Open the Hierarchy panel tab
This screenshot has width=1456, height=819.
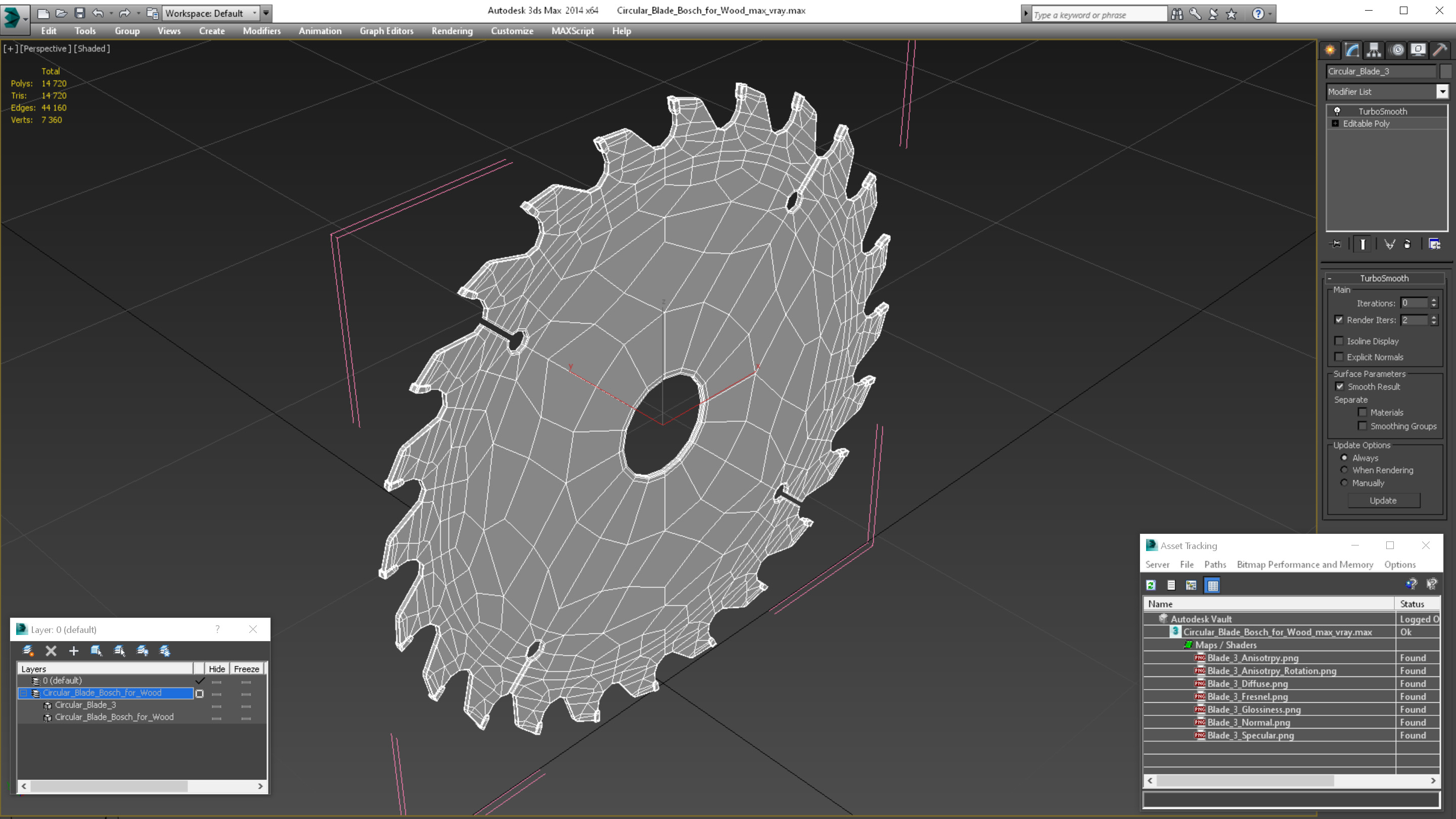[x=1374, y=51]
